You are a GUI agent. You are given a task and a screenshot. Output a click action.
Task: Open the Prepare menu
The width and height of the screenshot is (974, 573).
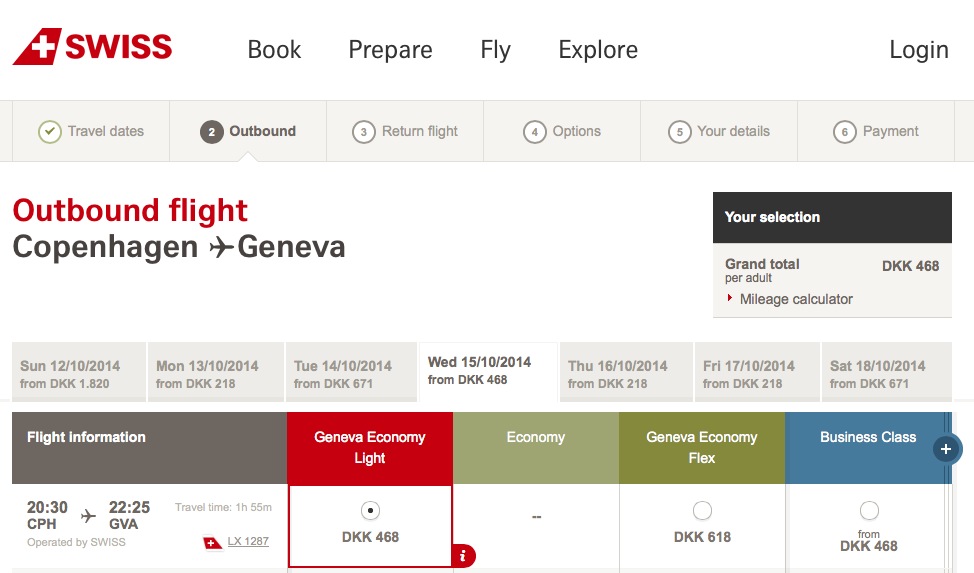pos(390,50)
